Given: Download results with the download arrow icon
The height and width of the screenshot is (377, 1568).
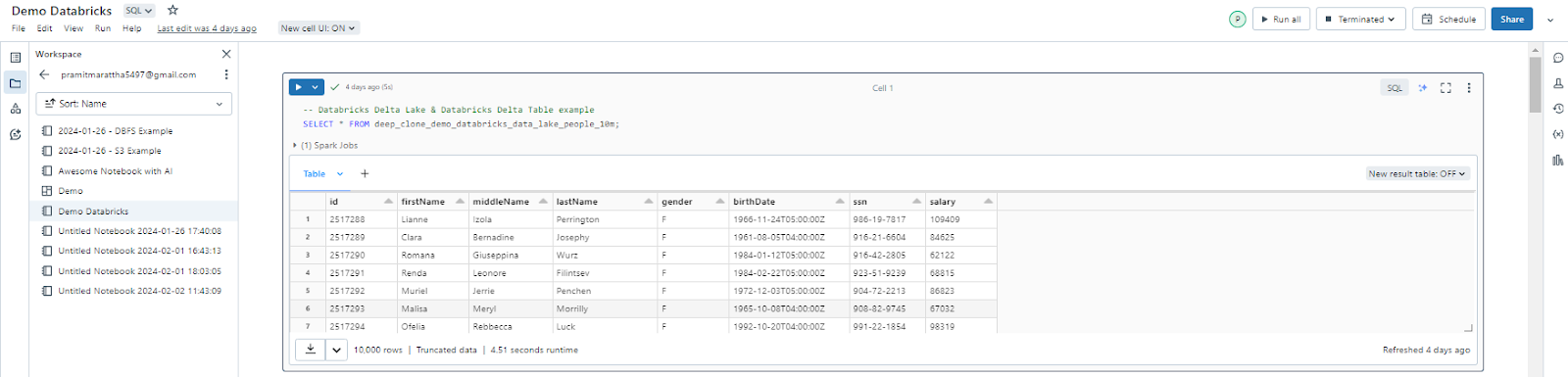Looking at the screenshot, I should coord(311,349).
